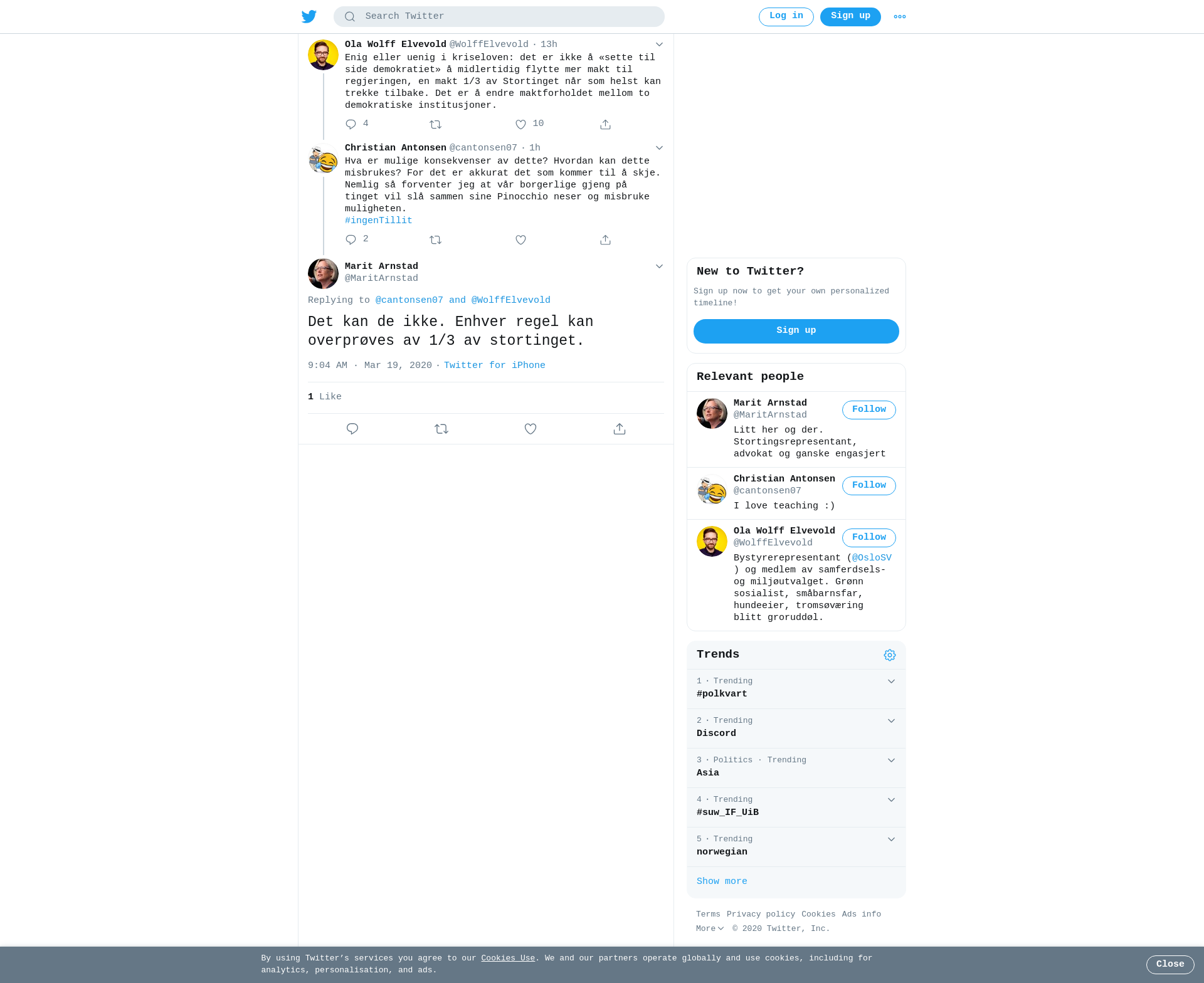Expand chevron next to #polkvart trend
The height and width of the screenshot is (983, 1204).
point(891,681)
